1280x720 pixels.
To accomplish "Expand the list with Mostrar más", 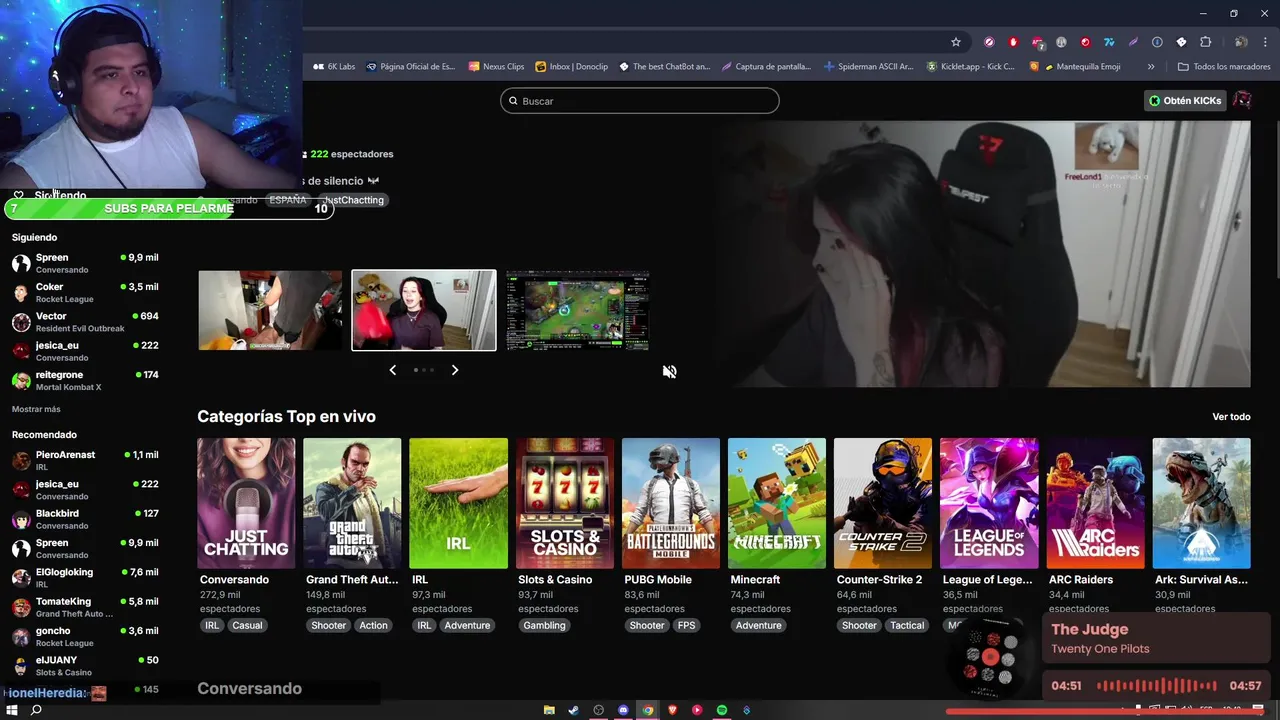I will tap(36, 409).
